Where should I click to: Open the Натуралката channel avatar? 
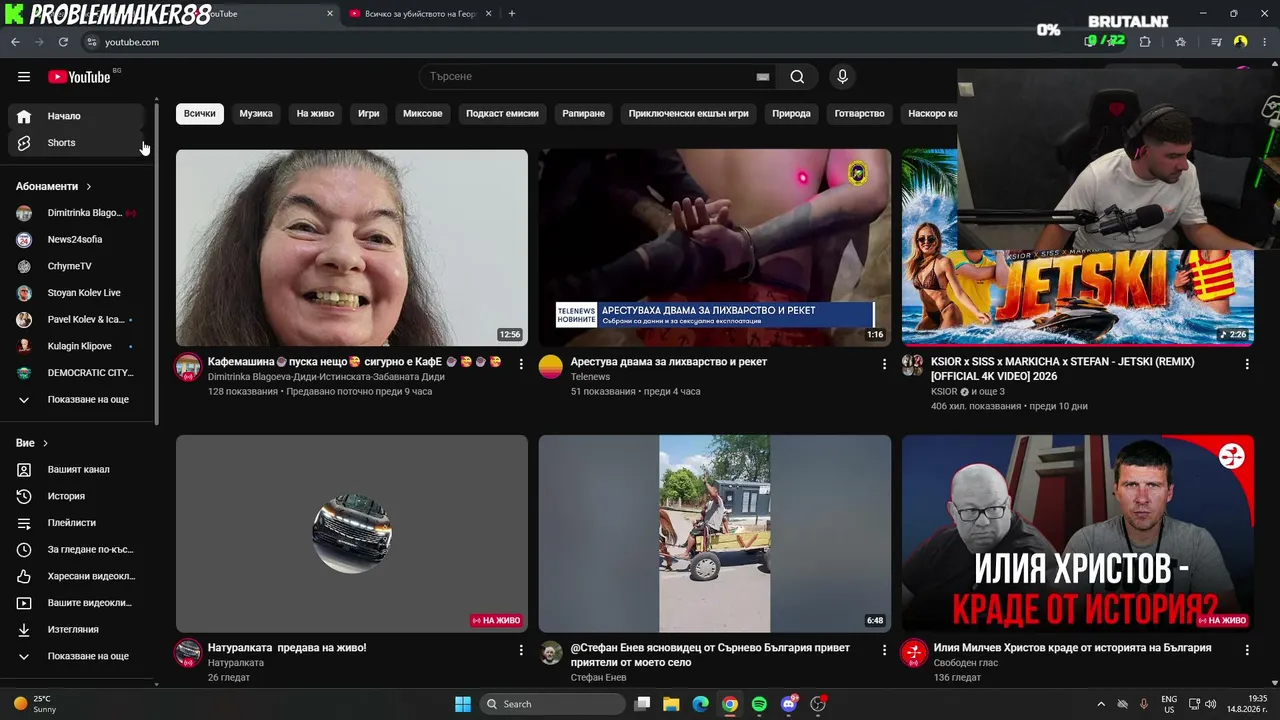pyautogui.click(x=188, y=653)
